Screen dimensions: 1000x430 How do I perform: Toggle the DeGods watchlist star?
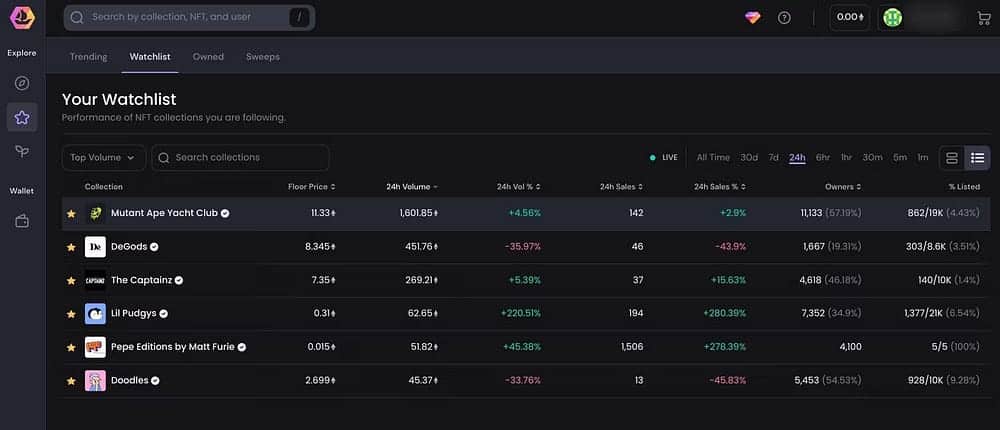point(71,247)
